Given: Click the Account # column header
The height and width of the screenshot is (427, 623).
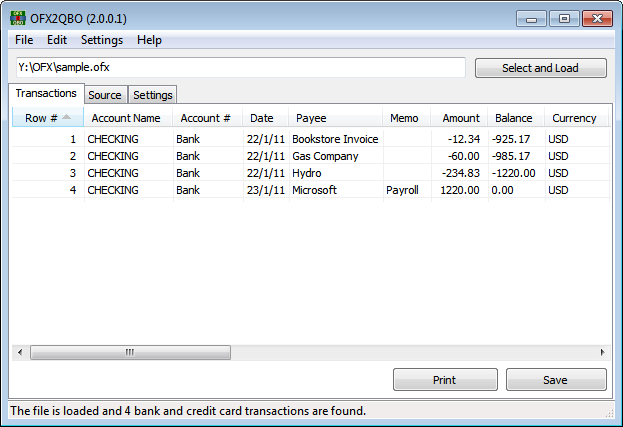Looking at the screenshot, I should [x=207, y=118].
